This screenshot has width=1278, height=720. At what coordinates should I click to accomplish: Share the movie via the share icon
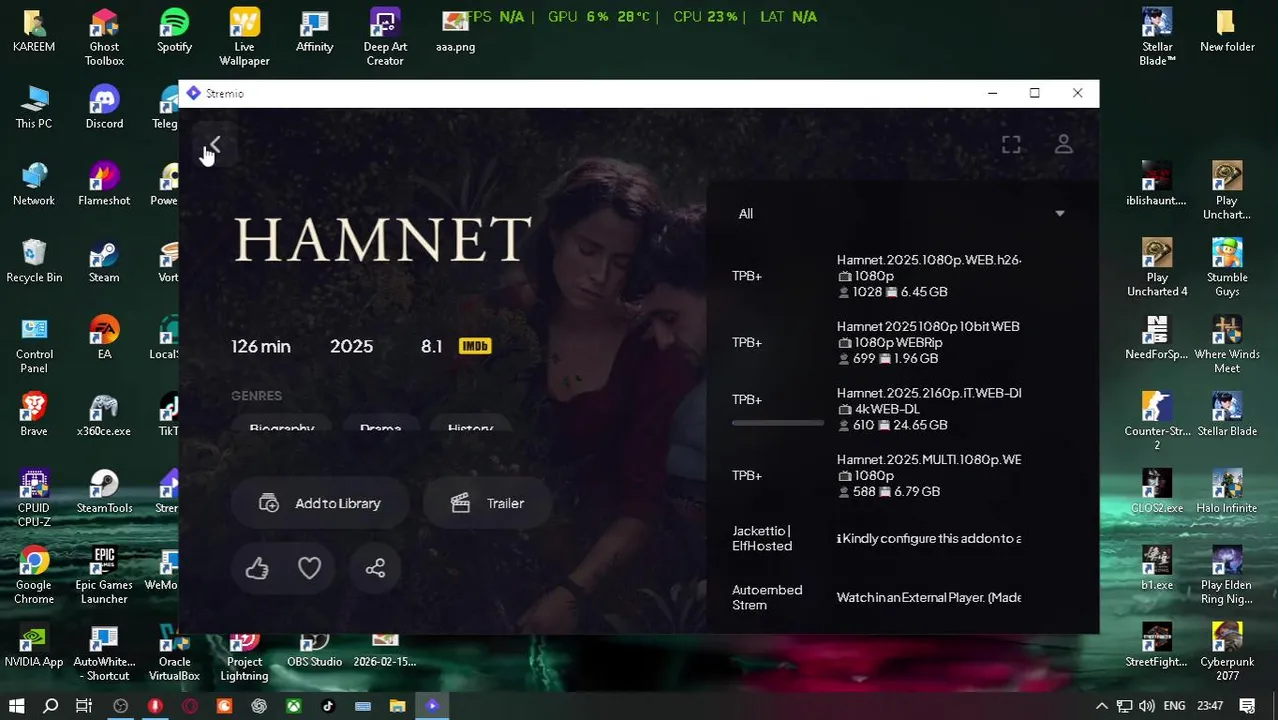pyautogui.click(x=375, y=568)
